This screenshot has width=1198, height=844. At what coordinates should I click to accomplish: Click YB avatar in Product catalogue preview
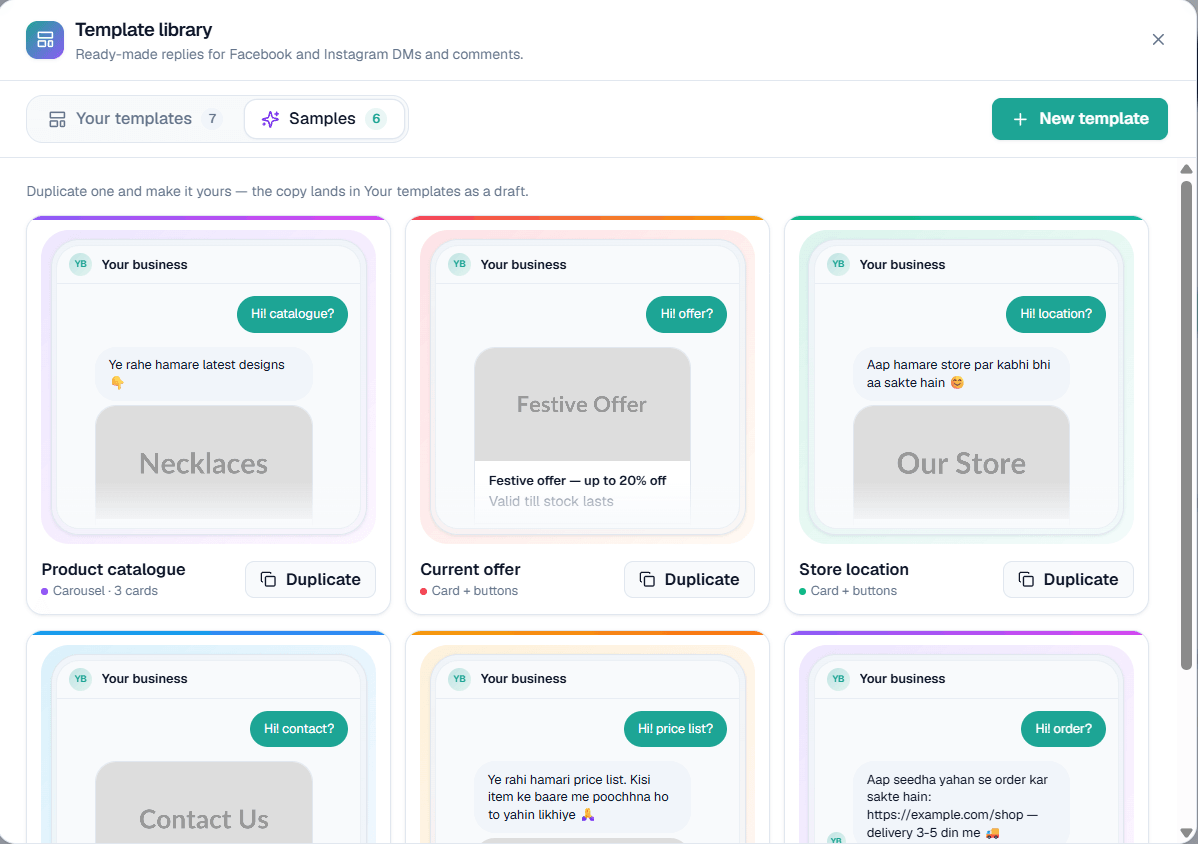(x=80, y=264)
